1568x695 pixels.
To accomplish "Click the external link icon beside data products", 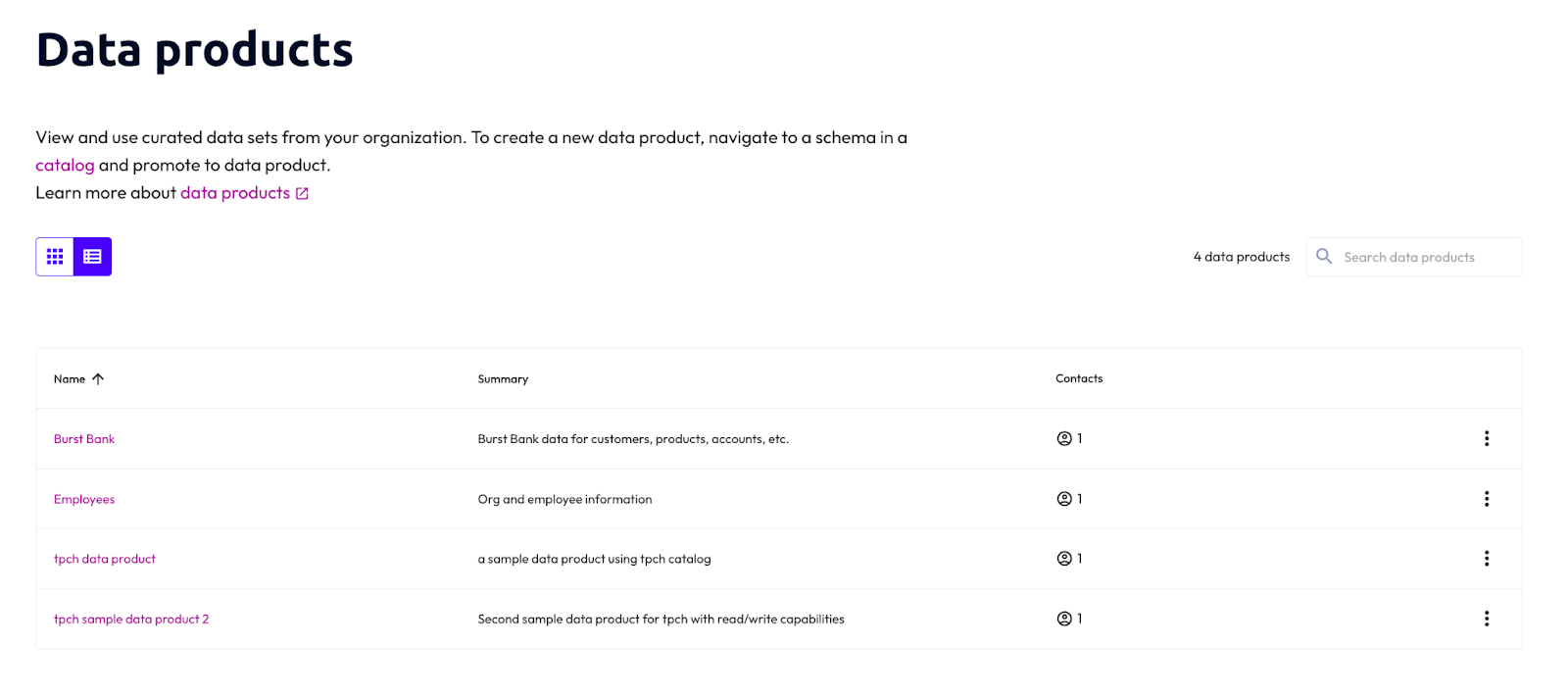I will (x=302, y=194).
